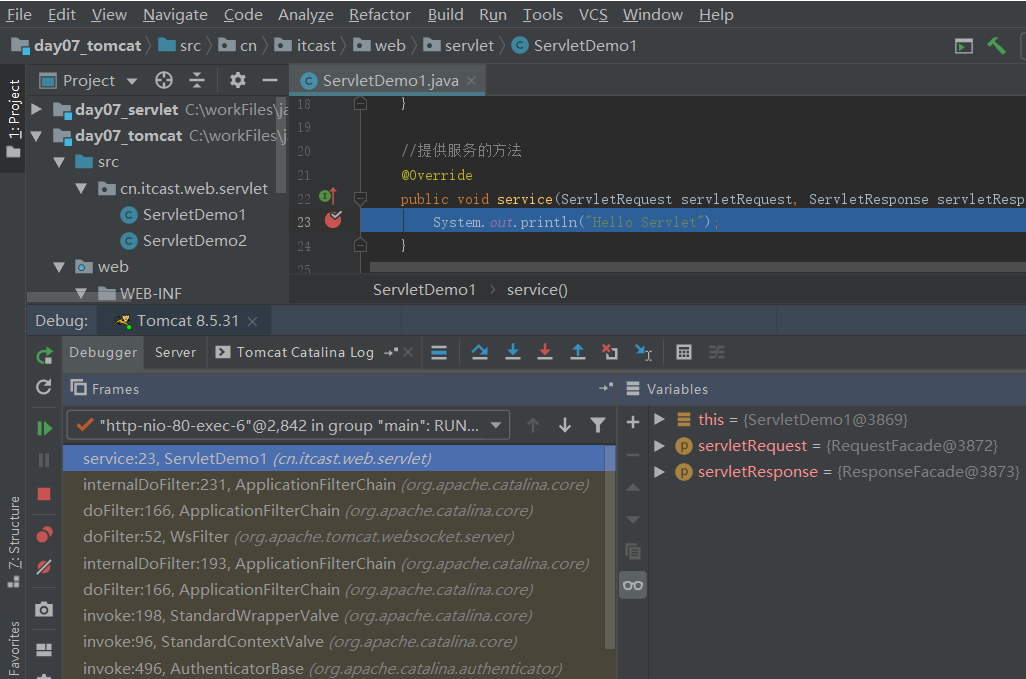Switch to the Server tab
The image size is (1026, 679).
coord(175,353)
